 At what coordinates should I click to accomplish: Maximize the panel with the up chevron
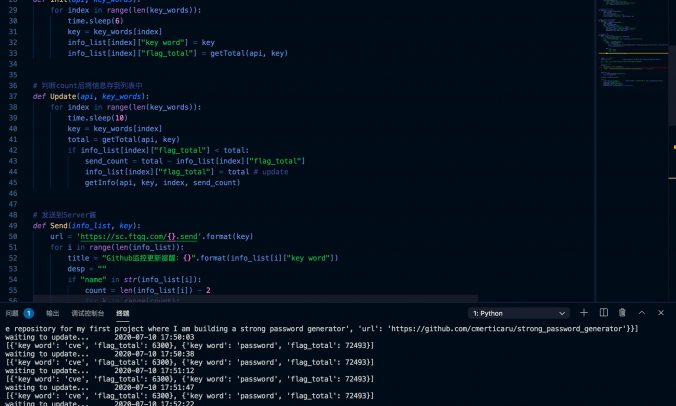click(642, 313)
